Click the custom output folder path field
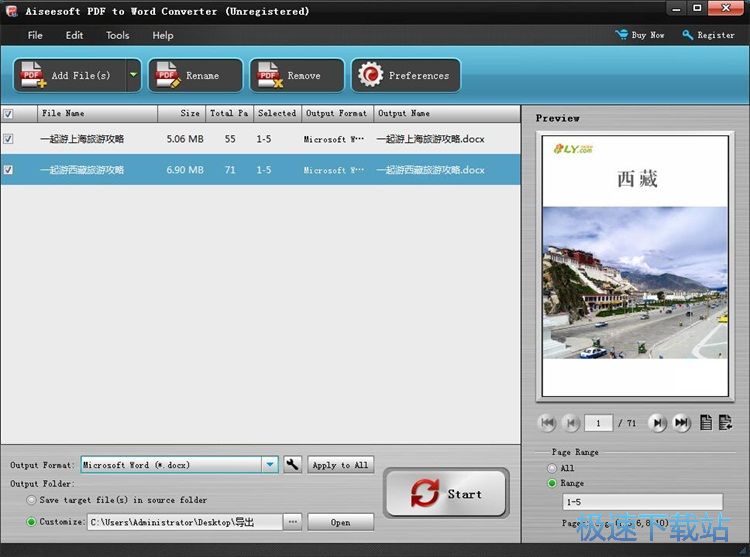Screen dimensions: 750x557 (x=185, y=522)
